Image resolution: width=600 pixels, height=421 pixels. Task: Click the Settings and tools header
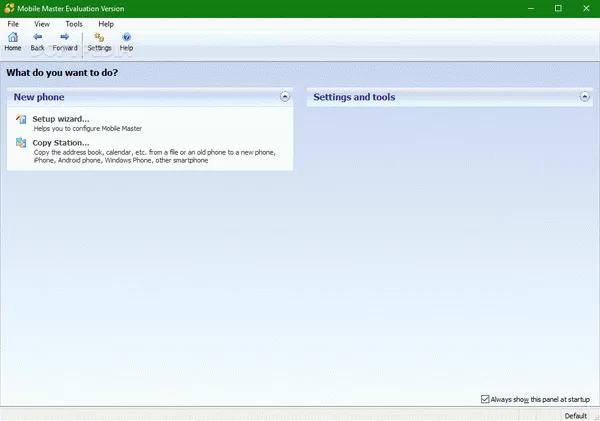pos(450,97)
